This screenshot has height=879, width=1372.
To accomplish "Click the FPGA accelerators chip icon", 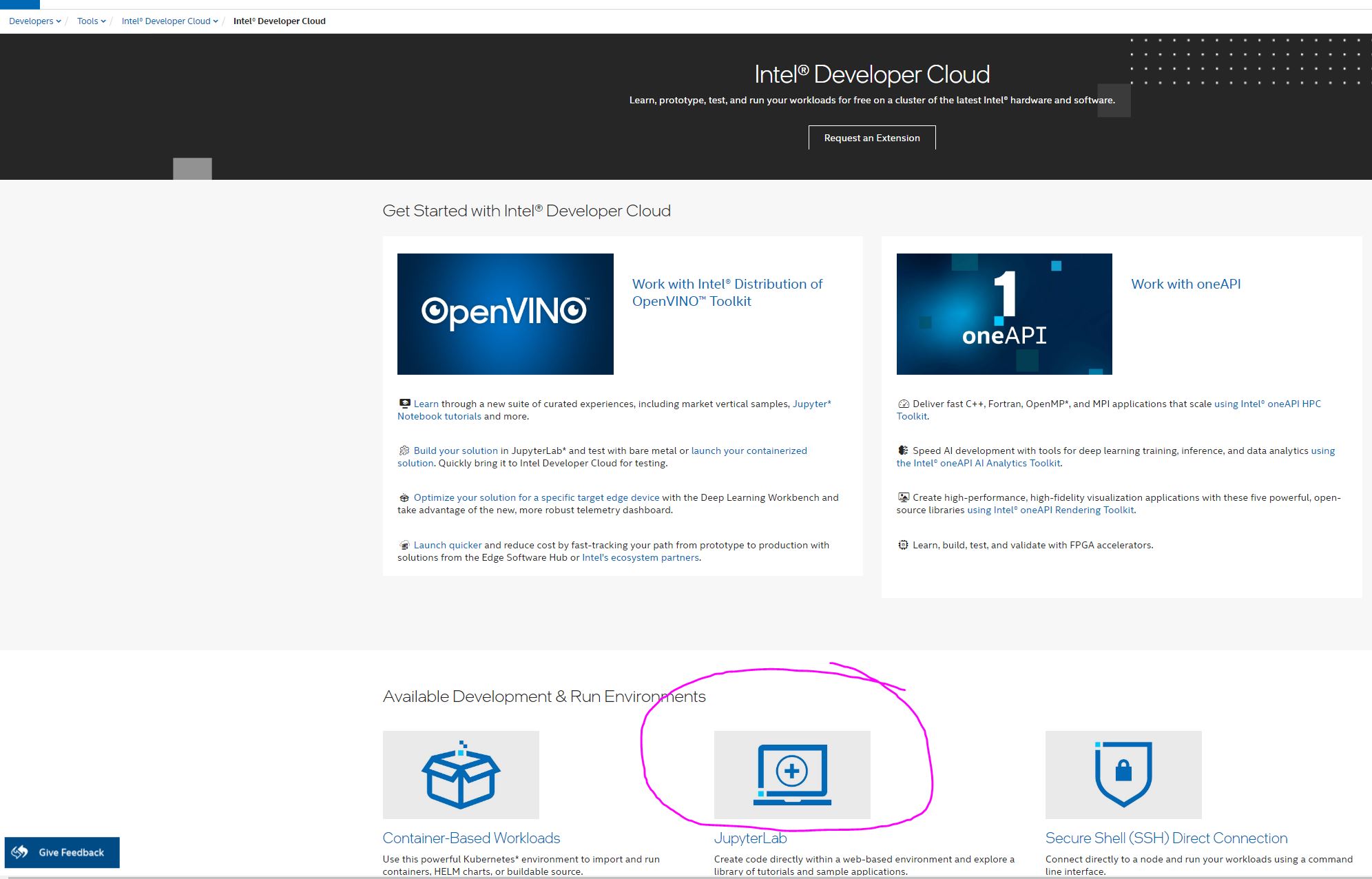I will point(902,544).
